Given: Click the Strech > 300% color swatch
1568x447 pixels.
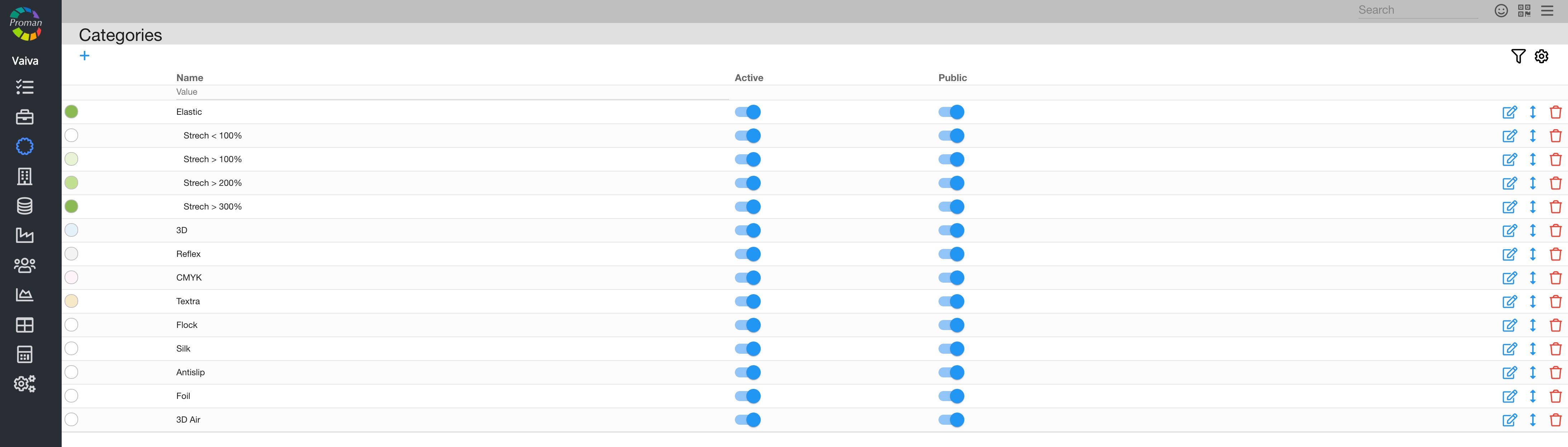Looking at the screenshot, I should [x=71, y=206].
